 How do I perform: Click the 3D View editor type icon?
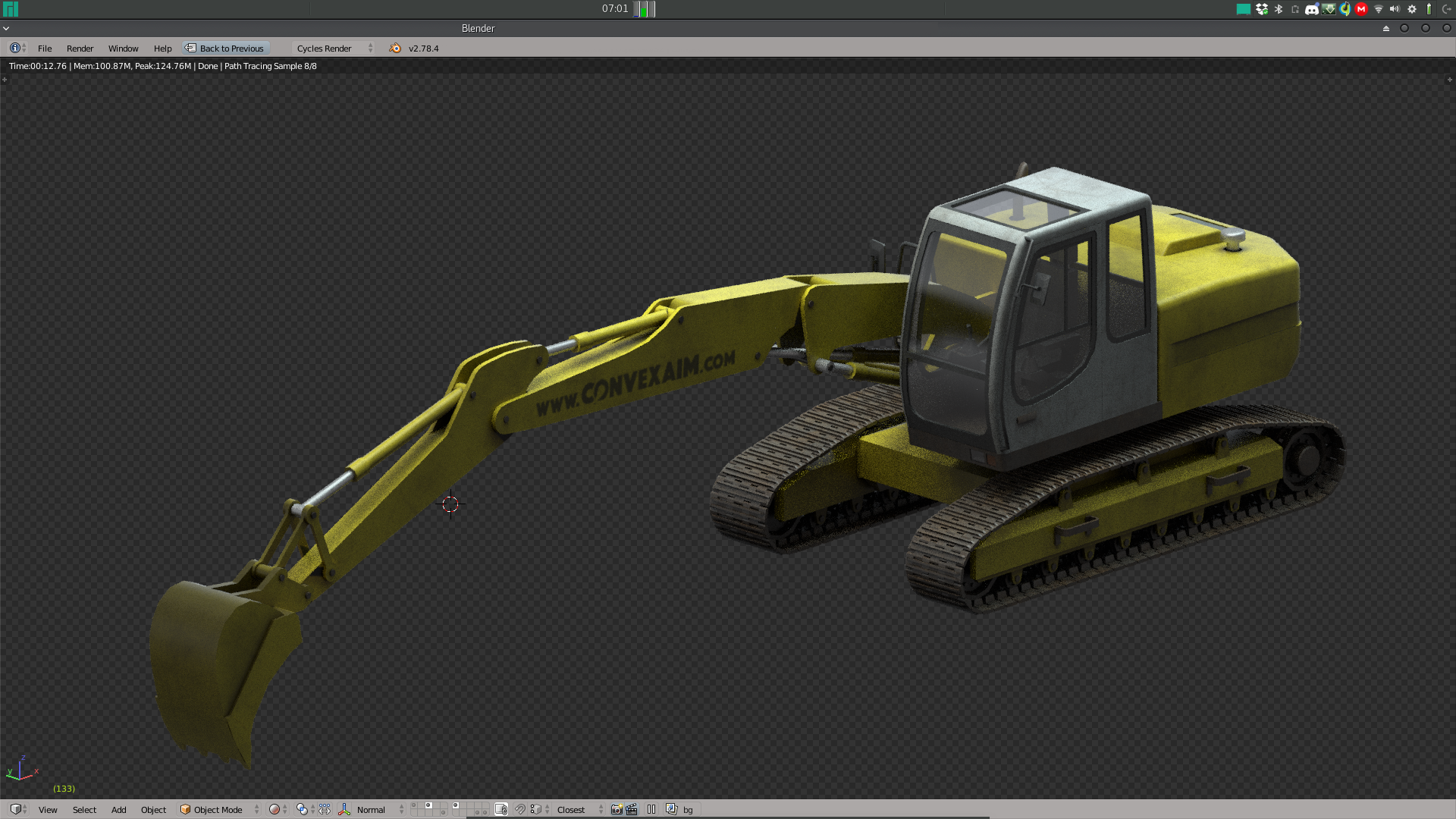click(x=15, y=809)
